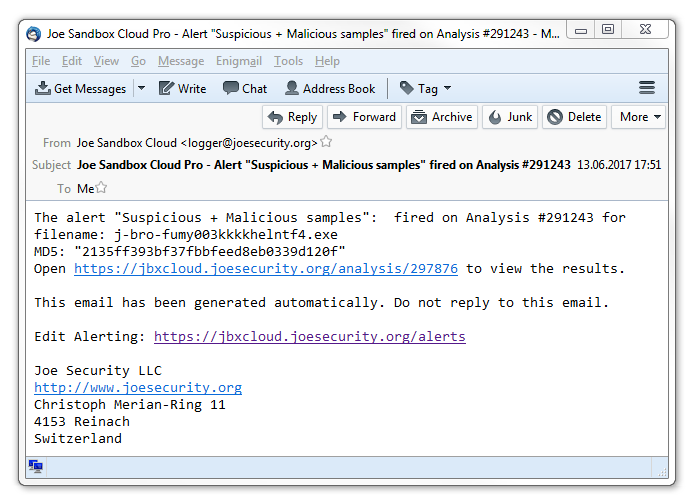The image size is (692, 501).
Task: Star the sender Joe Sandbox Cloud
Action: tap(326, 142)
